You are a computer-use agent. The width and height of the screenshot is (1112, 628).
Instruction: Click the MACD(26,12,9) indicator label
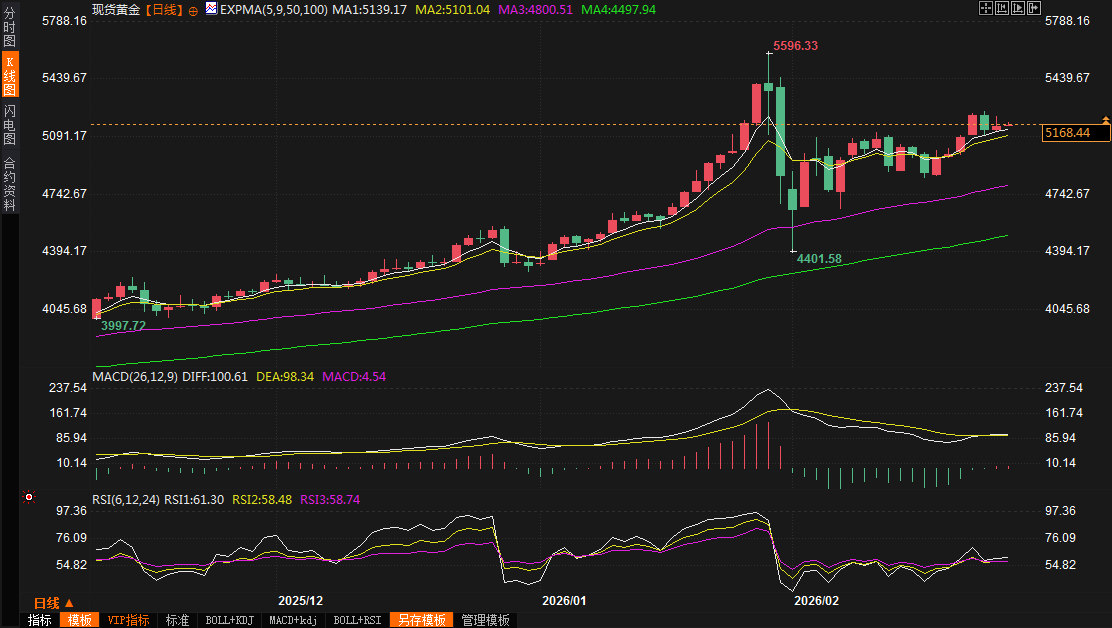135,376
